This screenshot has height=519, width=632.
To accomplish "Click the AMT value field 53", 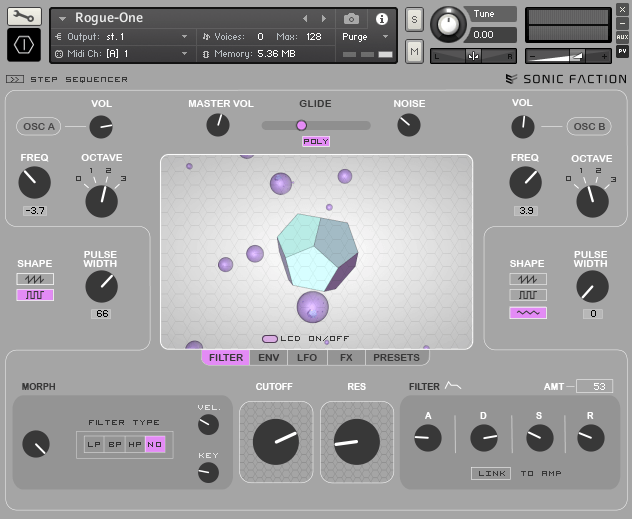I will [x=595, y=386].
